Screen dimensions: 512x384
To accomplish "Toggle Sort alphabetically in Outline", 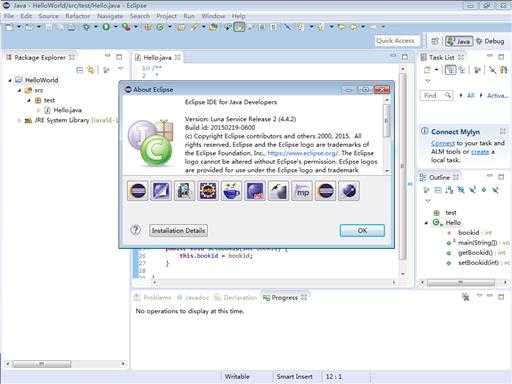I will coord(450,190).
